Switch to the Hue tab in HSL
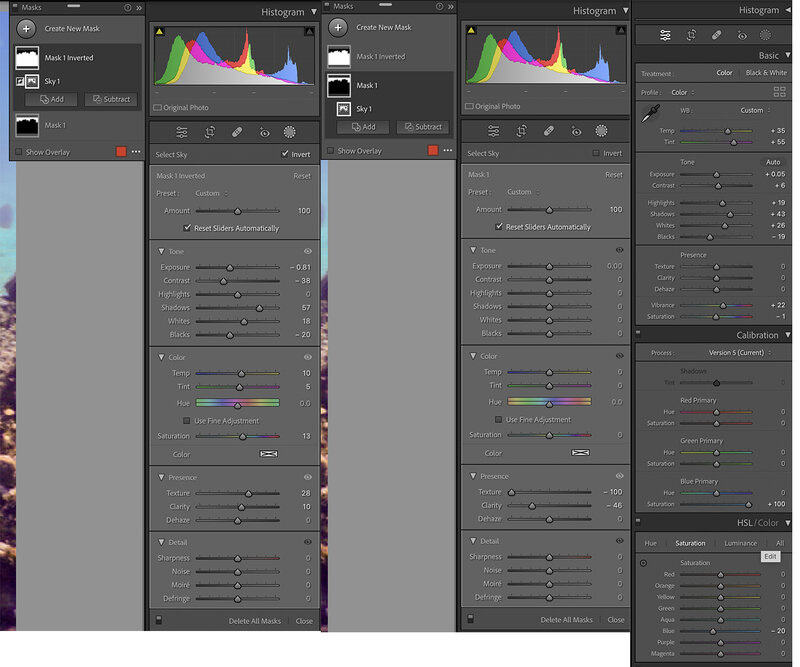The image size is (800, 667). click(x=650, y=543)
